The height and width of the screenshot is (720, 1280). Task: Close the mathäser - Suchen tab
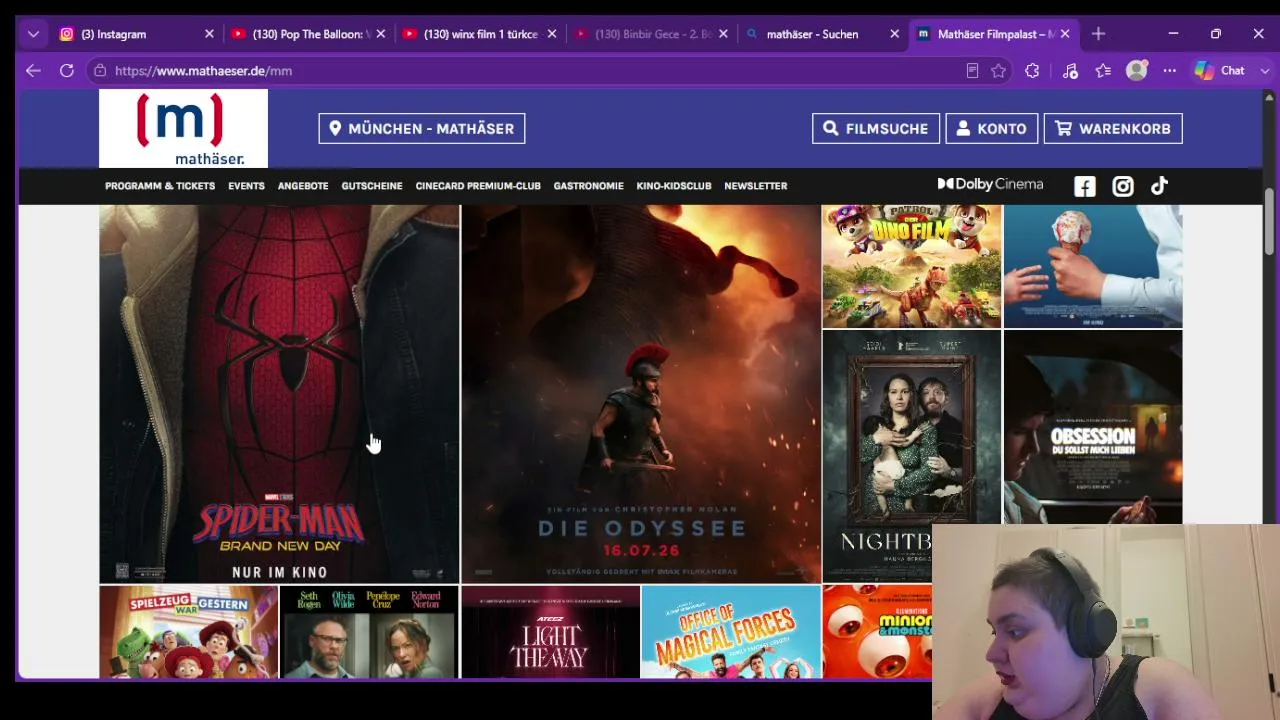pos(895,34)
